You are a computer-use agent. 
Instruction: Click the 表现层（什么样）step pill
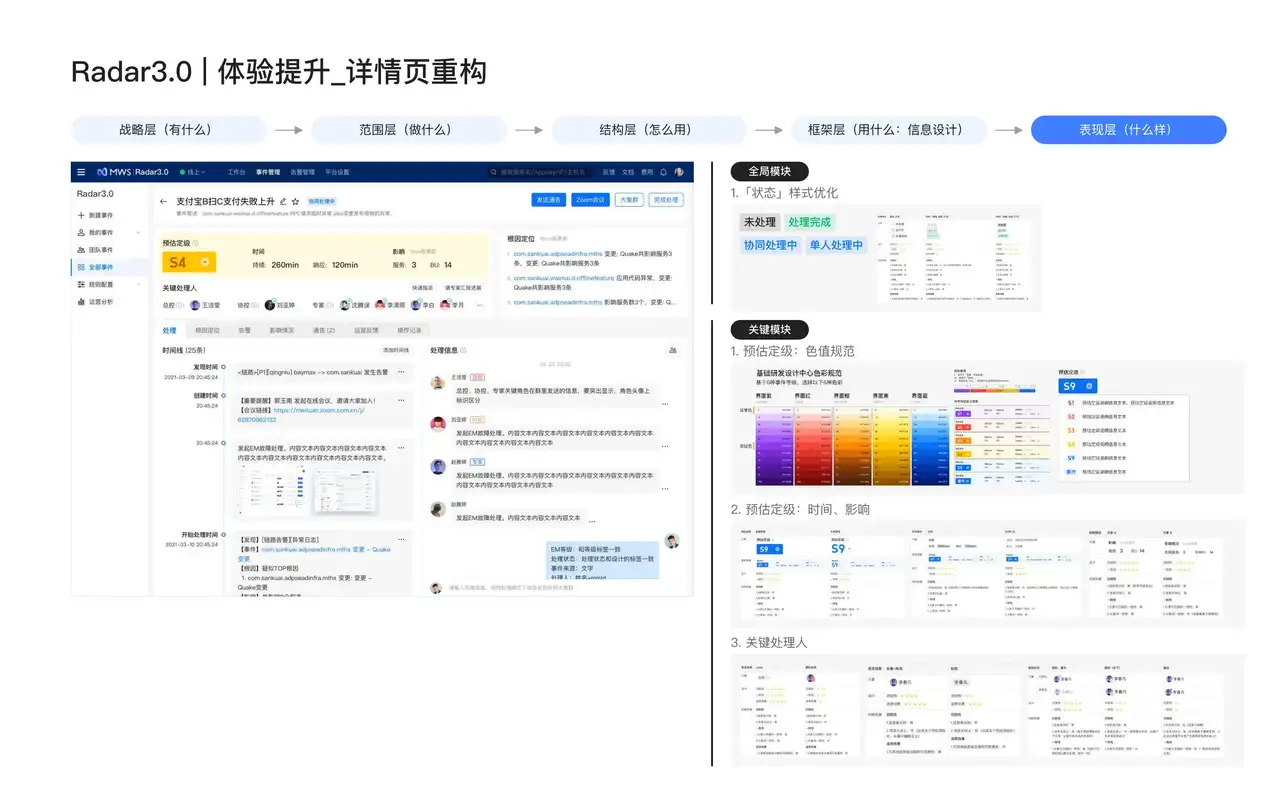click(x=1128, y=130)
